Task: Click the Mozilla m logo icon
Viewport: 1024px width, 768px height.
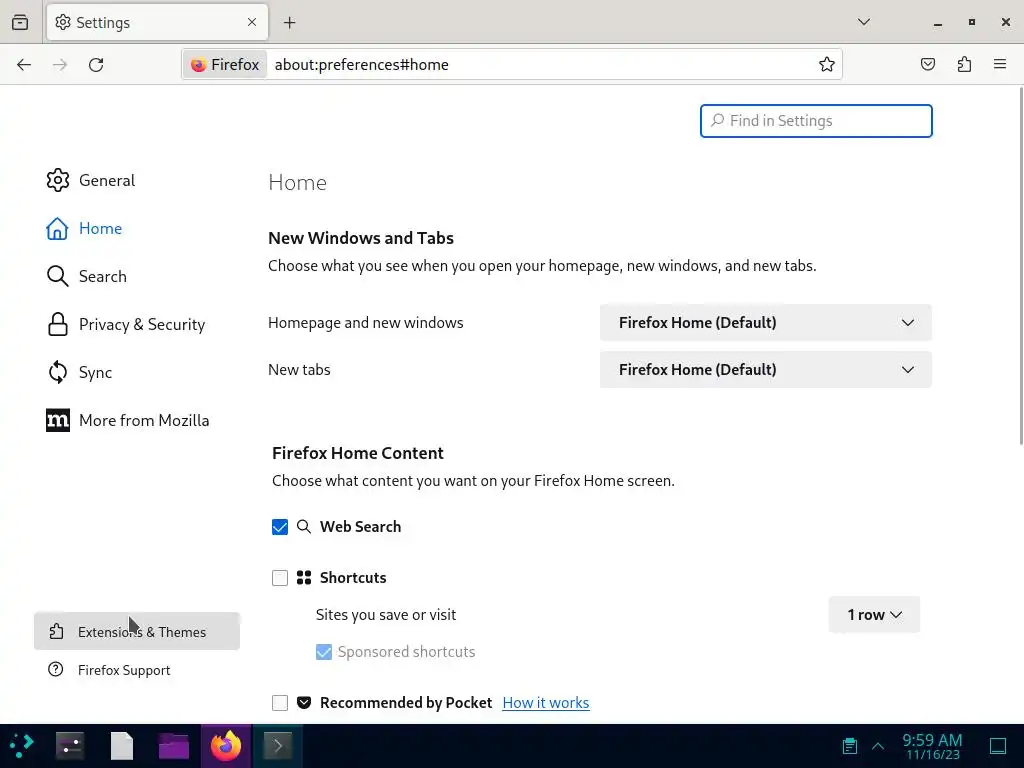Action: pos(57,421)
